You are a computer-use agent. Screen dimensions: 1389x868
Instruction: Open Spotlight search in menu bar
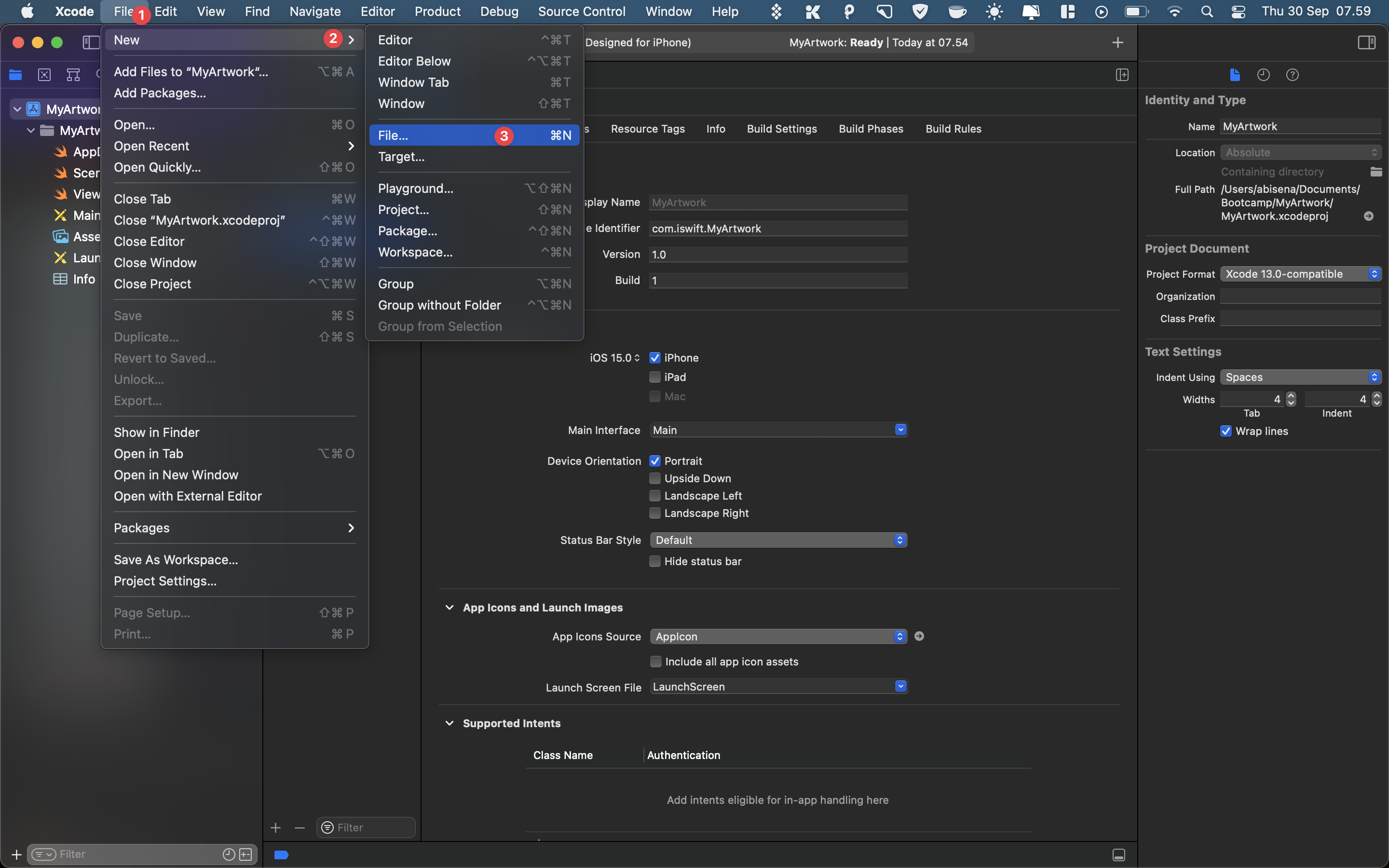(1207, 12)
